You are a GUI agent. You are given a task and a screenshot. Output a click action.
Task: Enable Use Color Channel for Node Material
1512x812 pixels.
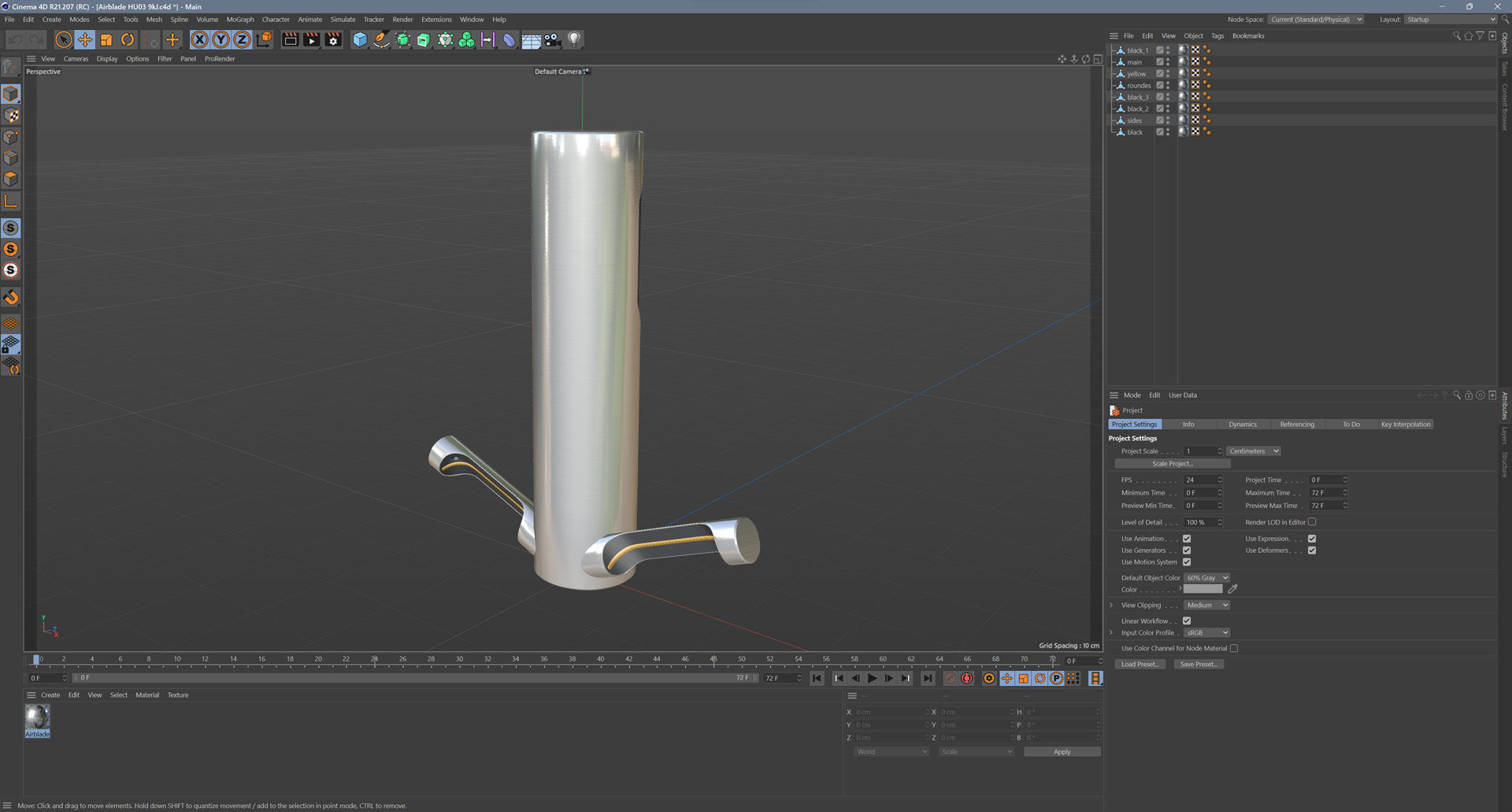[1234, 648]
